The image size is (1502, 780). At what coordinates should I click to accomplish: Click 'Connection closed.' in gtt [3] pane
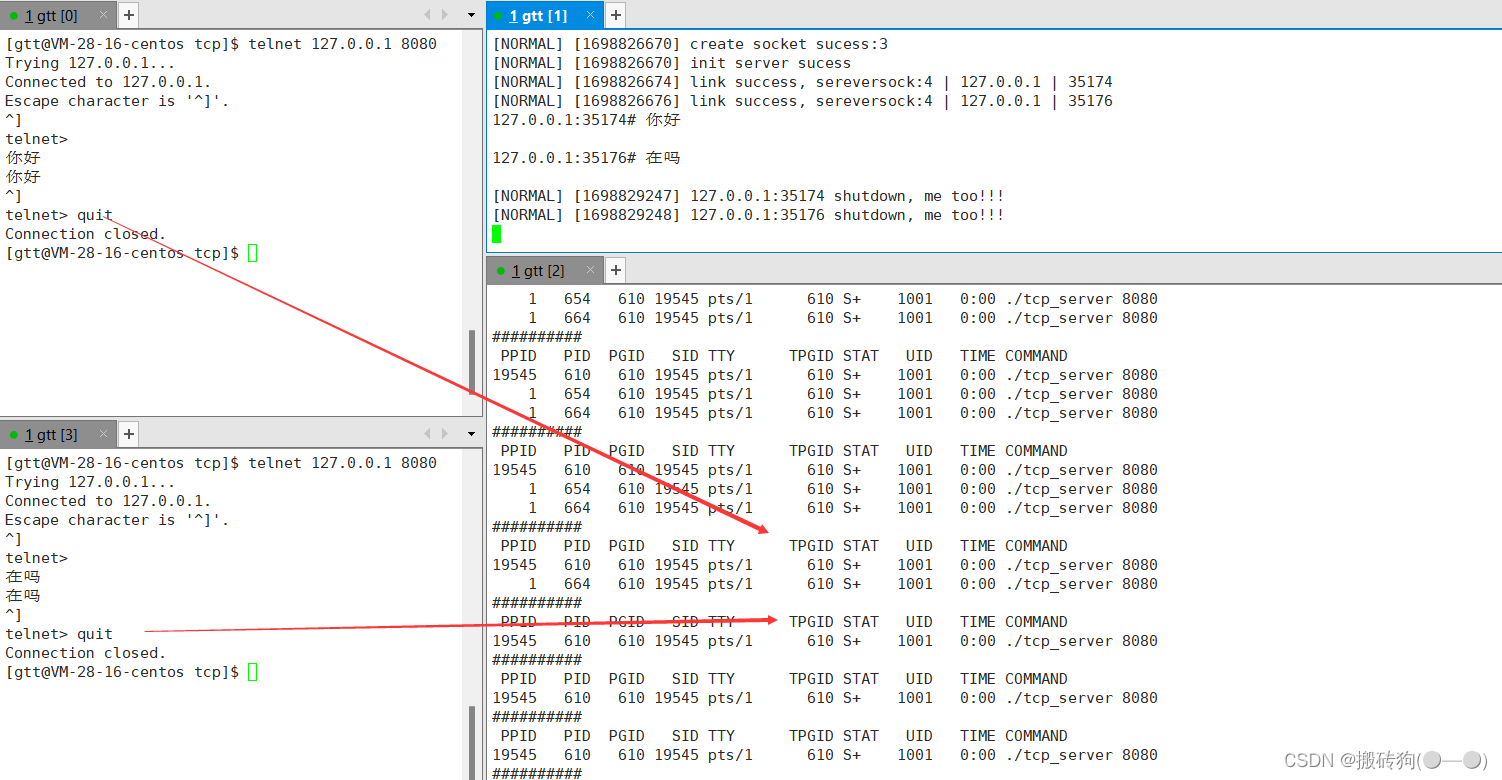[x=86, y=653]
